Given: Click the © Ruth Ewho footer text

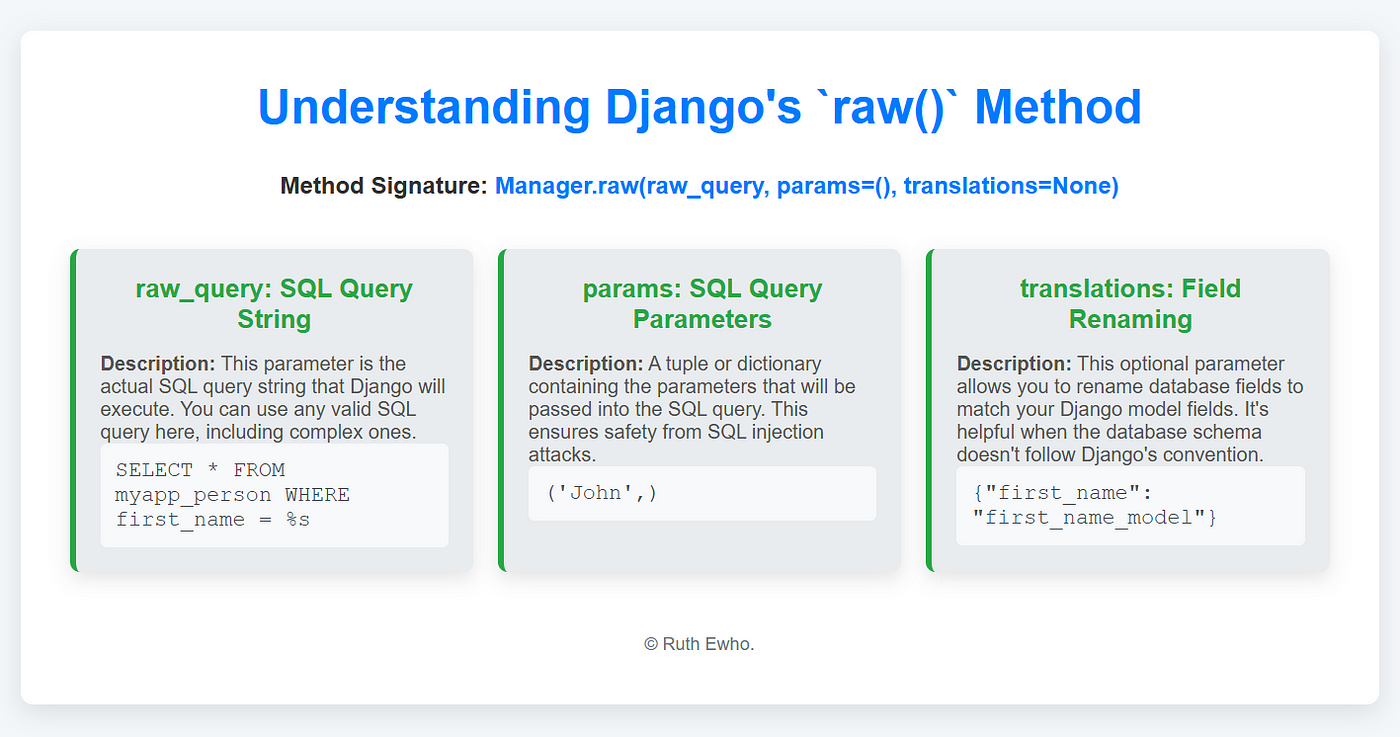Looking at the screenshot, I should point(699,644).
